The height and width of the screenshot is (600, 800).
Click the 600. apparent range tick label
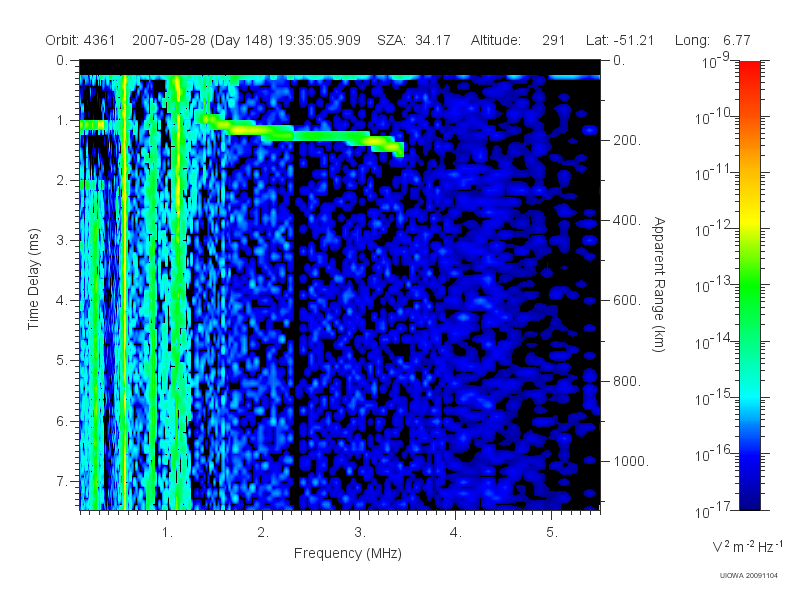click(x=627, y=301)
